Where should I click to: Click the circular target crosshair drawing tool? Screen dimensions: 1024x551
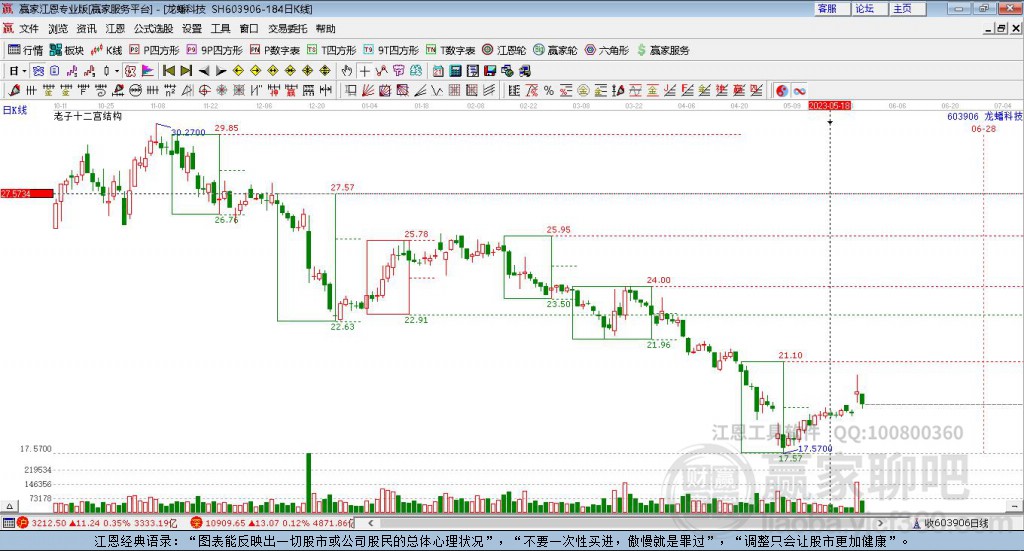click(x=204, y=91)
